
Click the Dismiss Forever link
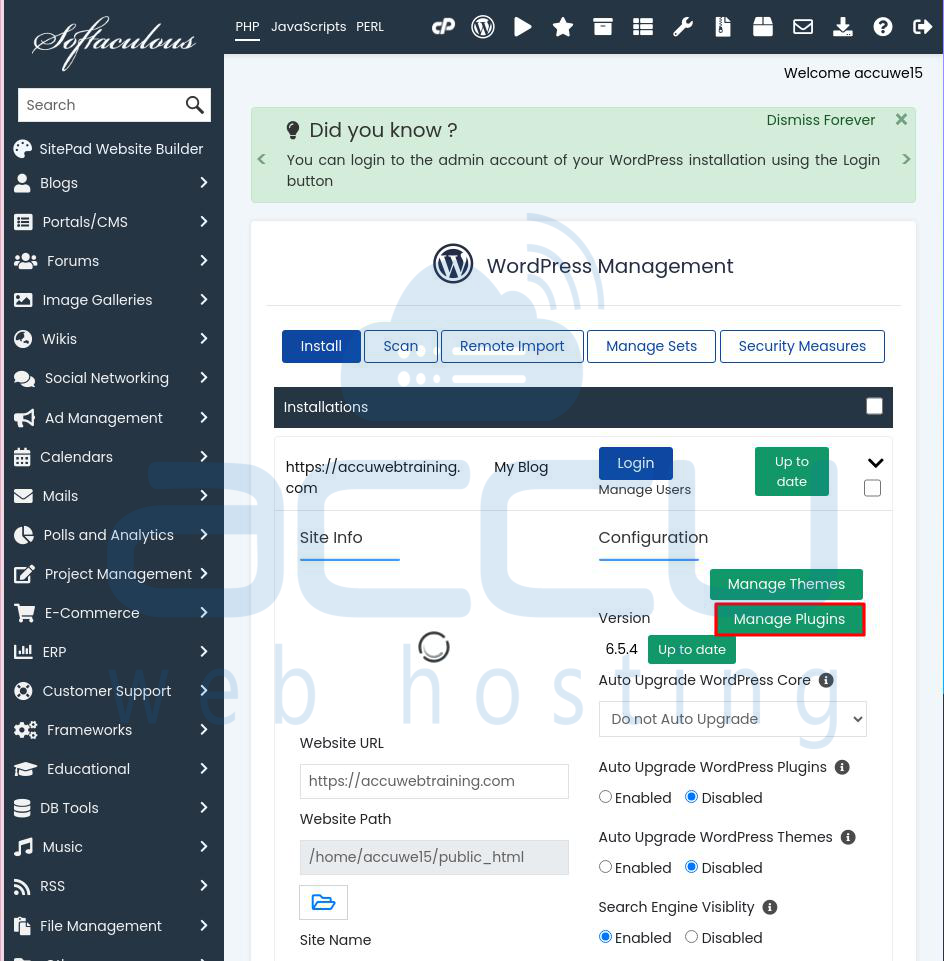coord(820,120)
